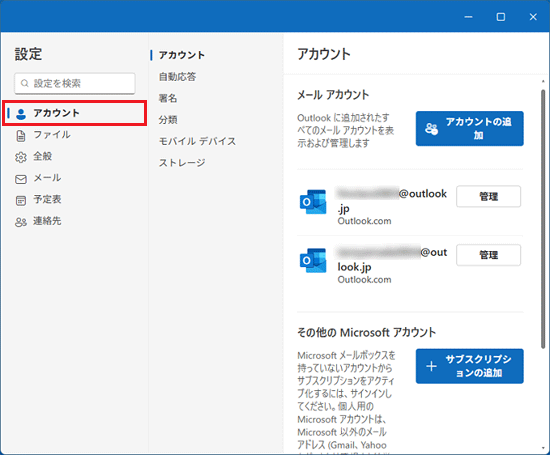Close the settings window
The height and width of the screenshot is (455, 550).
click(x=533, y=16)
